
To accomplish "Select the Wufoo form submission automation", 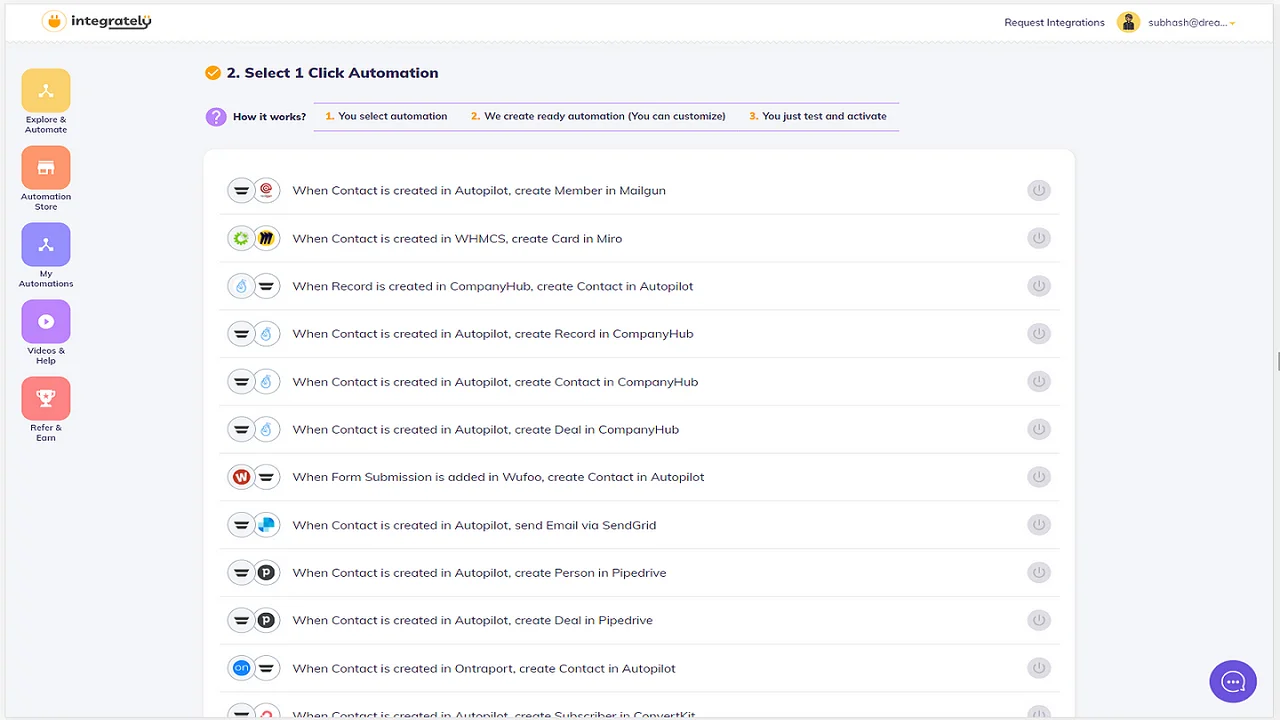I will point(498,477).
